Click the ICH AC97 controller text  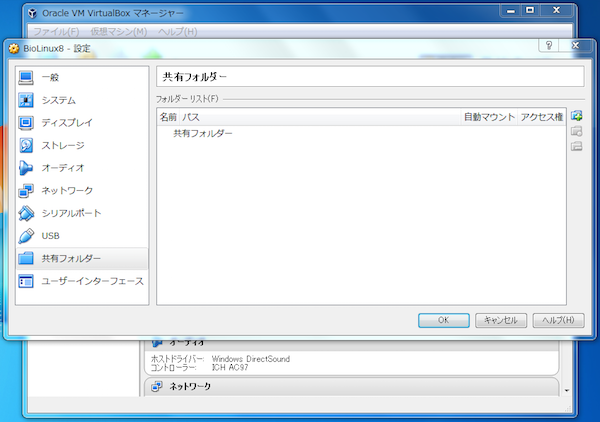click(230, 368)
